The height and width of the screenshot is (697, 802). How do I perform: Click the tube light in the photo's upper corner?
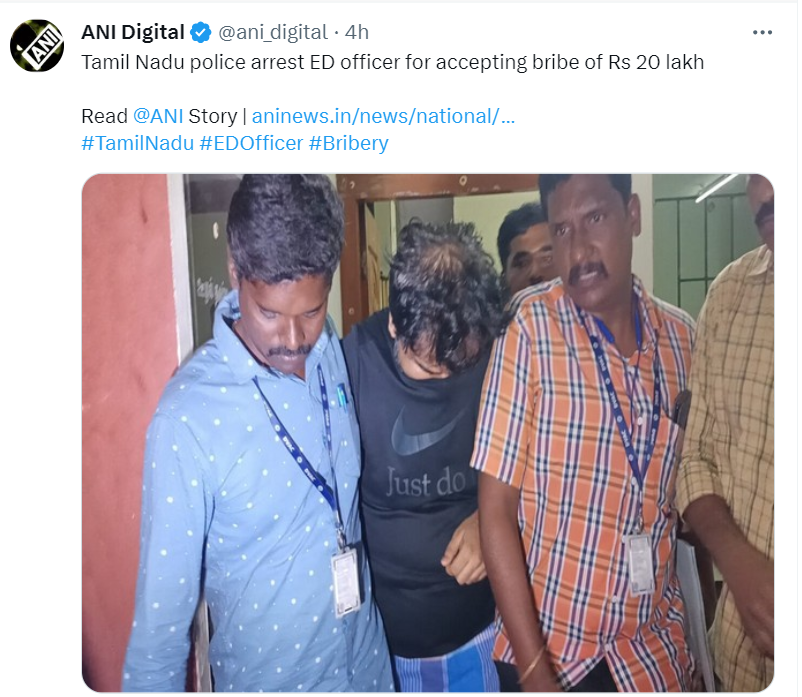point(718,187)
